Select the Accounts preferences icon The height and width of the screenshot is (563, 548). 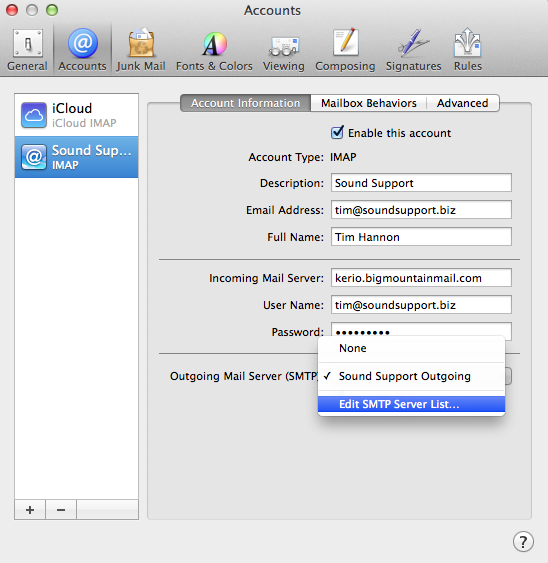click(83, 50)
